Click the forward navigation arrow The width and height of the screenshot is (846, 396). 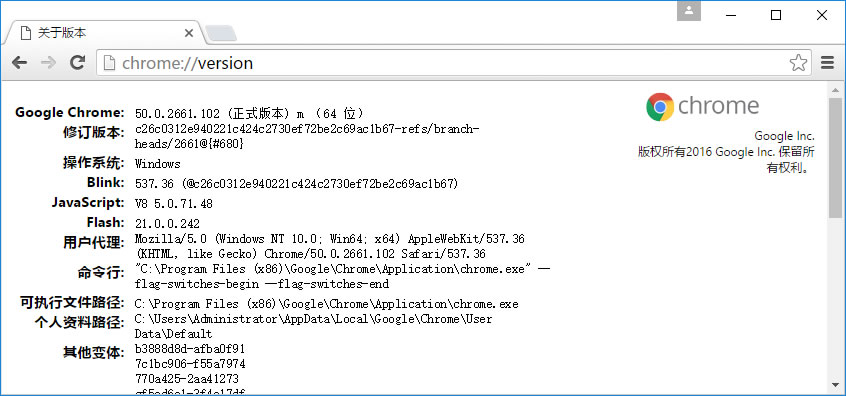(x=49, y=63)
